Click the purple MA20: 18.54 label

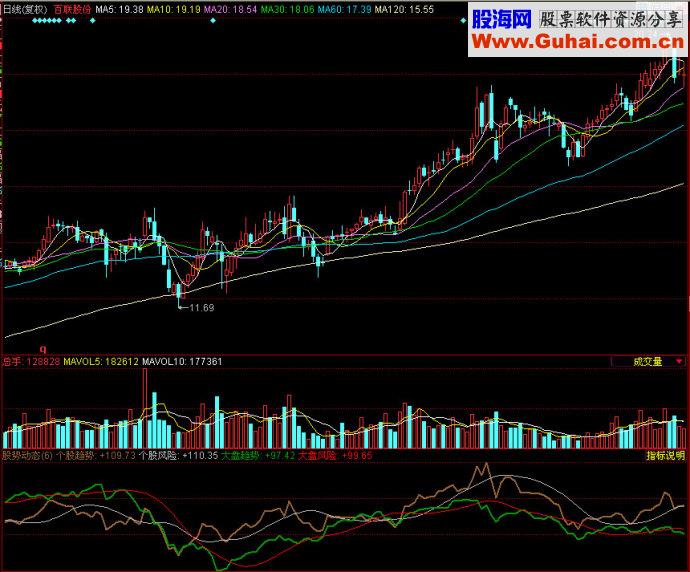(x=230, y=9)
